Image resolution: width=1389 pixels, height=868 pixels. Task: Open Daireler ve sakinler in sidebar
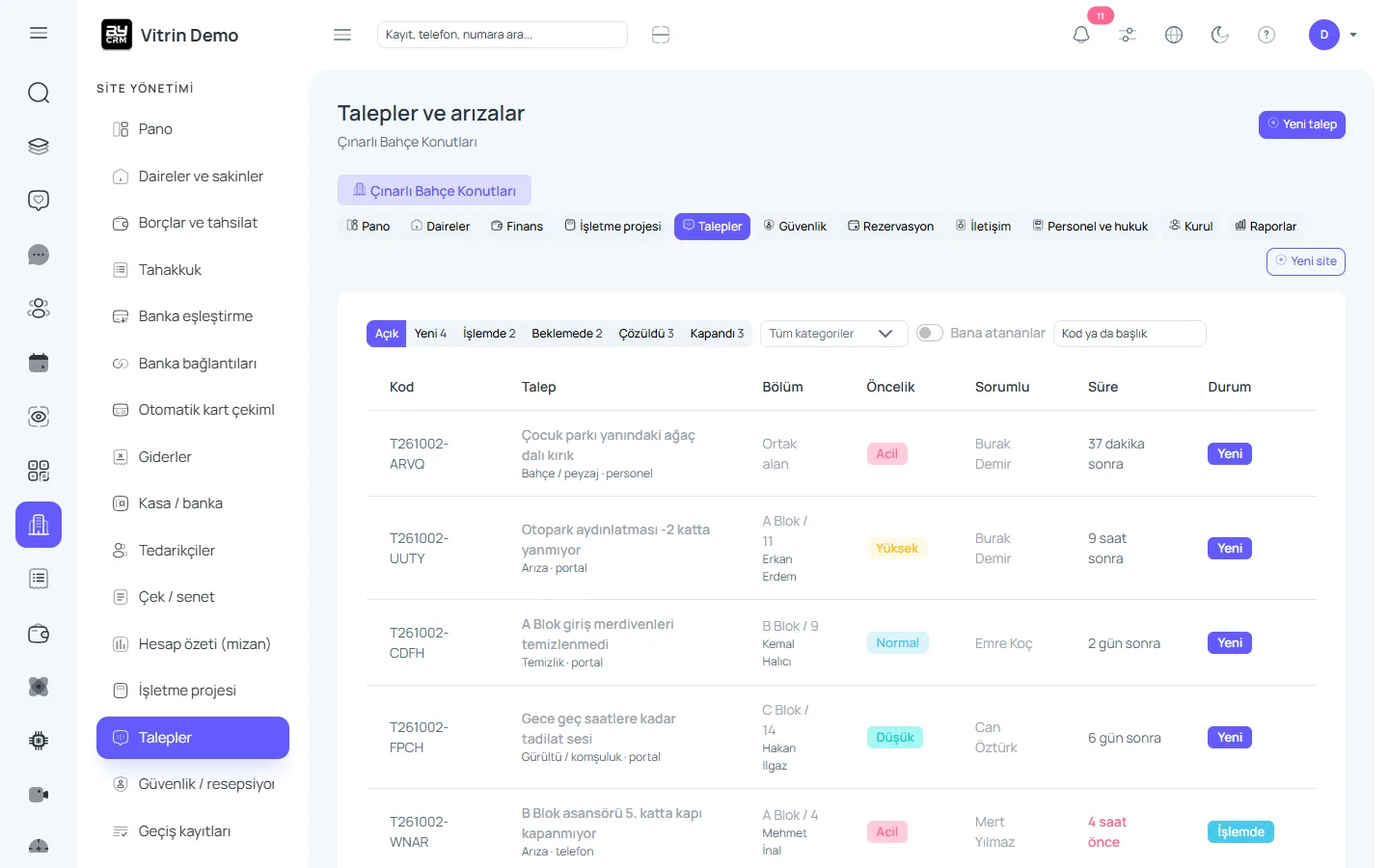coord(193,176)
